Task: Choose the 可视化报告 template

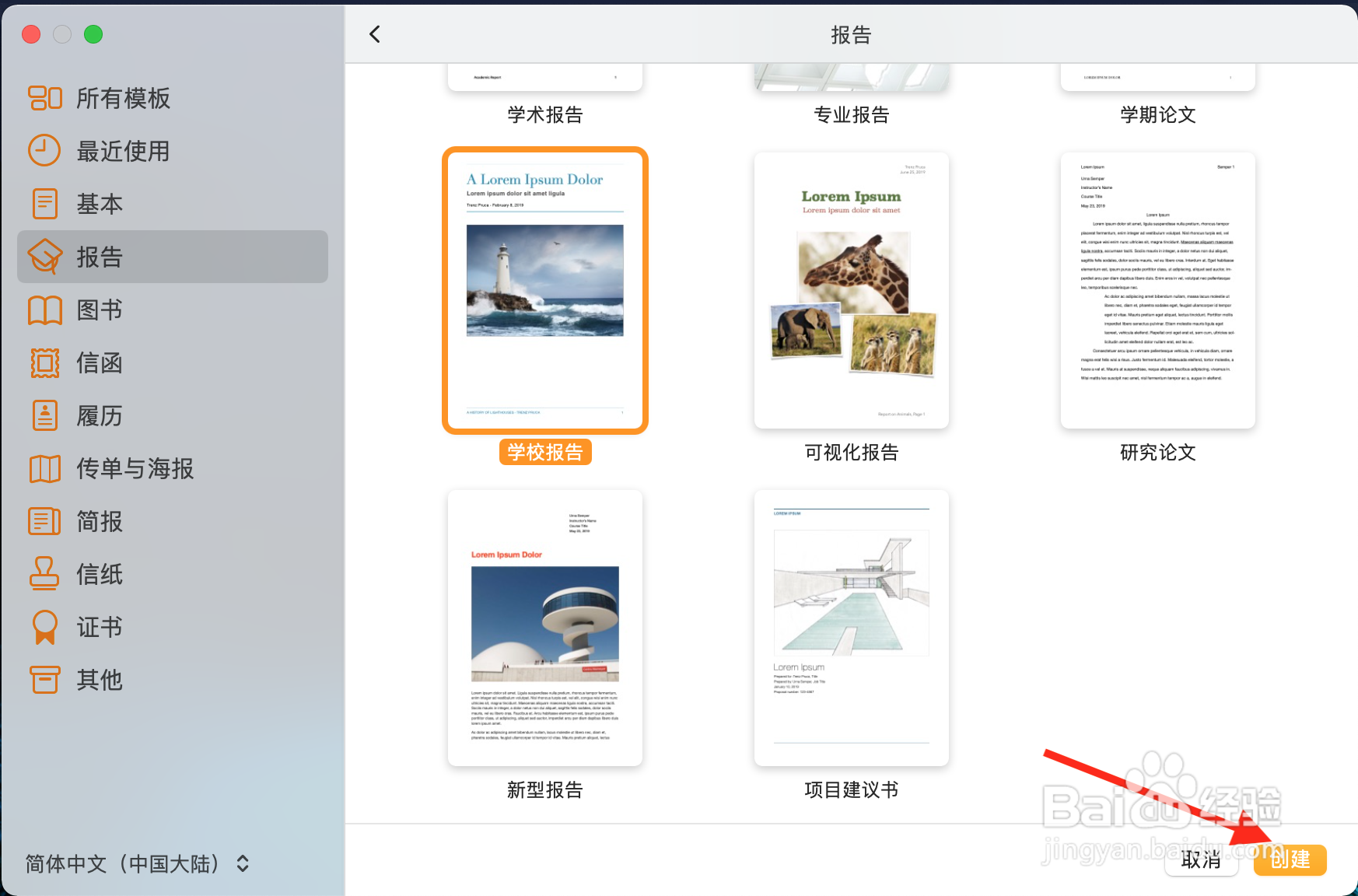Action: [x=850, y=289]
